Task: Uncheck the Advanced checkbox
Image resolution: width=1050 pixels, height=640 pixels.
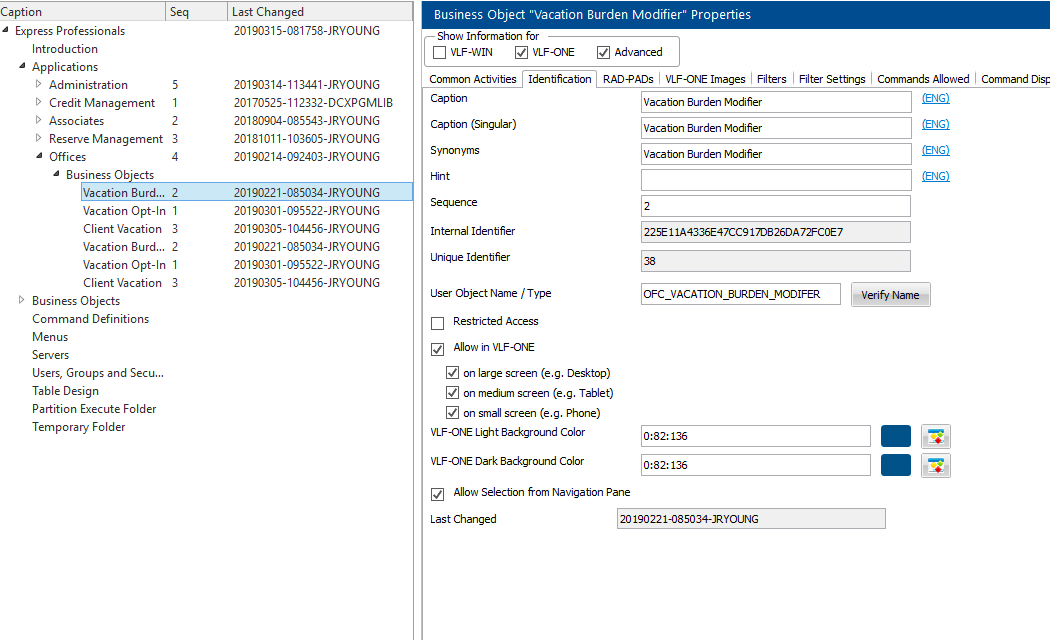Action: click(603, 52)
